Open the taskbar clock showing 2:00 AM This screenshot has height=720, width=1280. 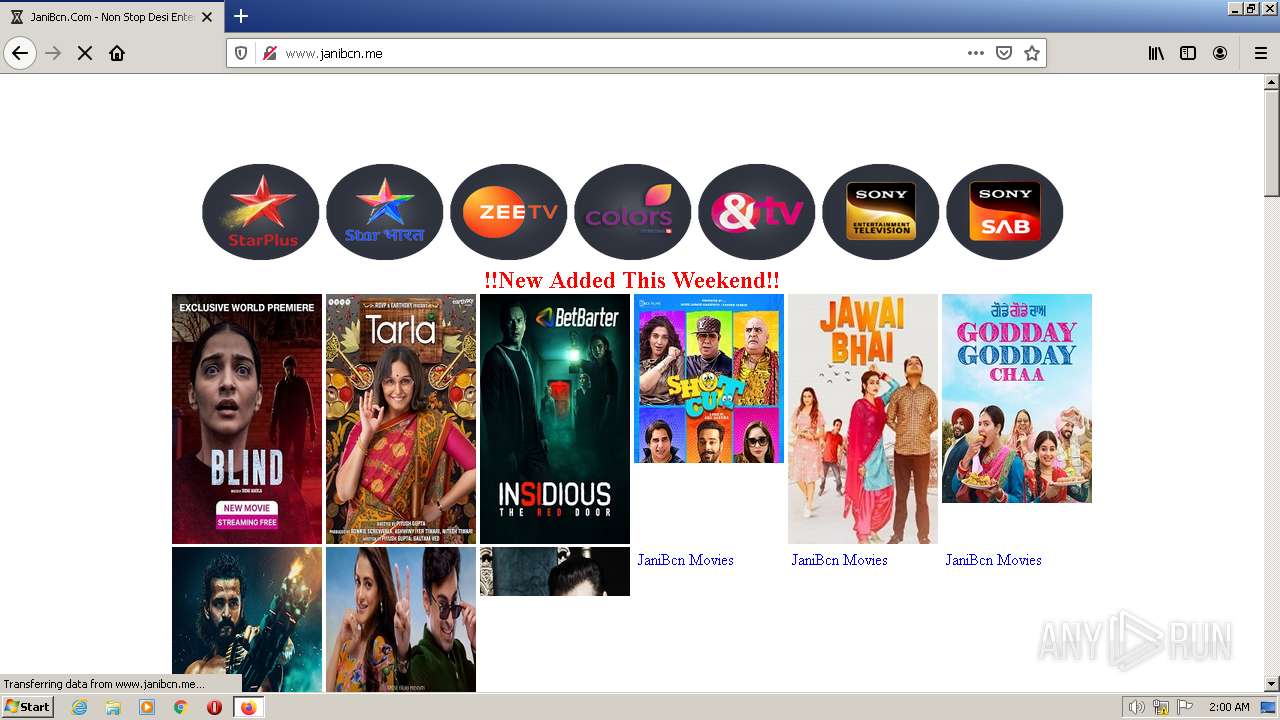click(1229, 707)
